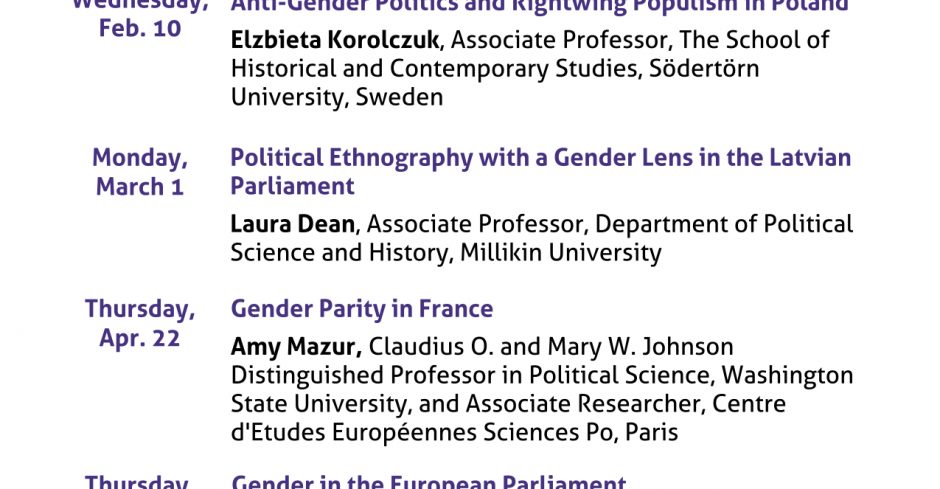Click the word Parliament under Latvian title
This screenshot has height=489, width=940.
click(293, 186)
